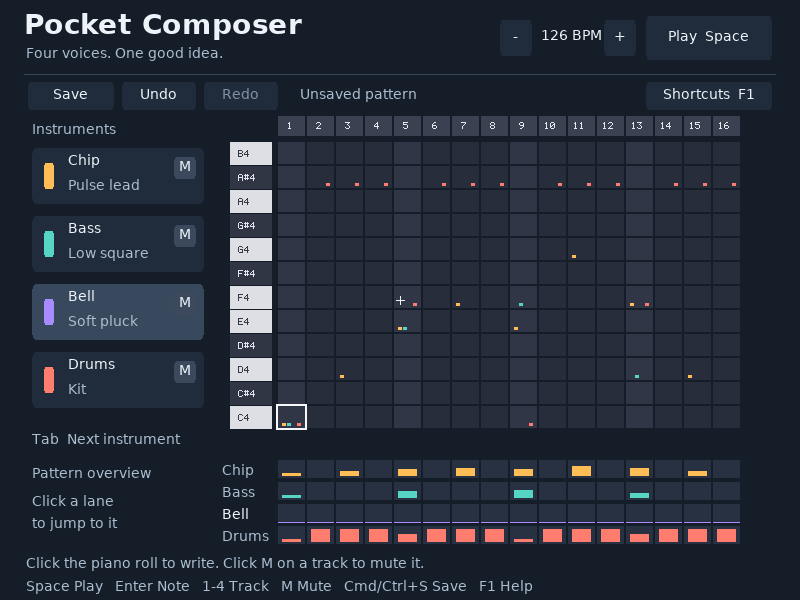Click the F4 cell at step 5

(x=407, y=297)
